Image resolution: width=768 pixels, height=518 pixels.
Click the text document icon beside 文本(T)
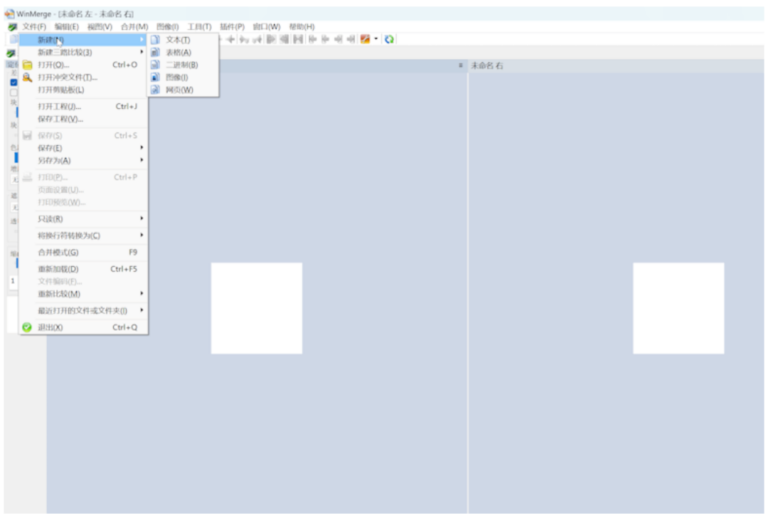(155, 40)
